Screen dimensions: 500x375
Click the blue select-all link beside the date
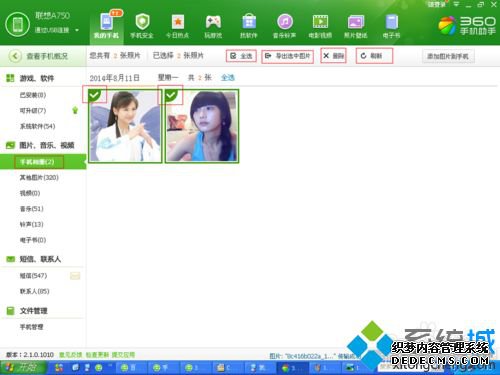[228, 78]
